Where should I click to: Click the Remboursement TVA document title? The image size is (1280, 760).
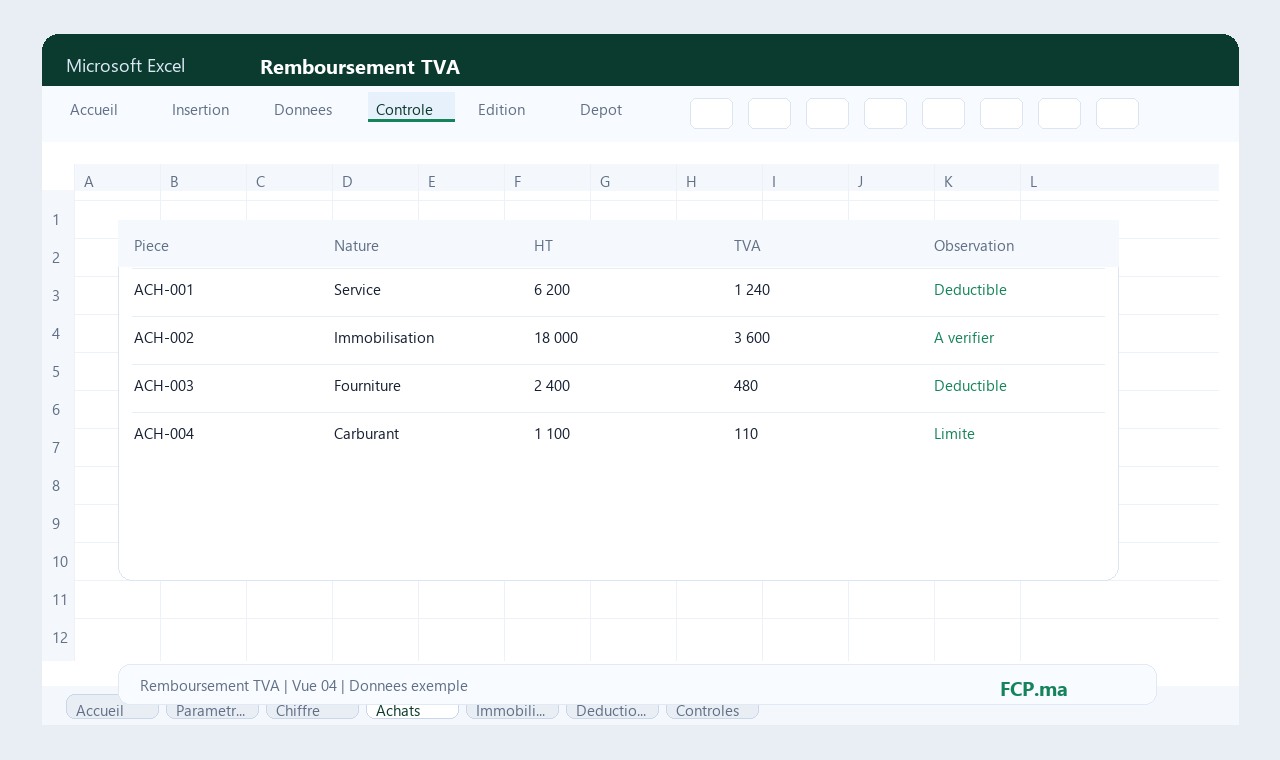(x=360, y=67)
